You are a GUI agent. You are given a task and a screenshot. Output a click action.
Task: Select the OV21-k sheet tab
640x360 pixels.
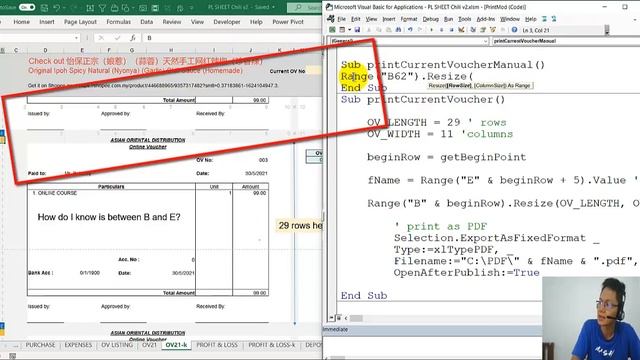tap(176, 345)
